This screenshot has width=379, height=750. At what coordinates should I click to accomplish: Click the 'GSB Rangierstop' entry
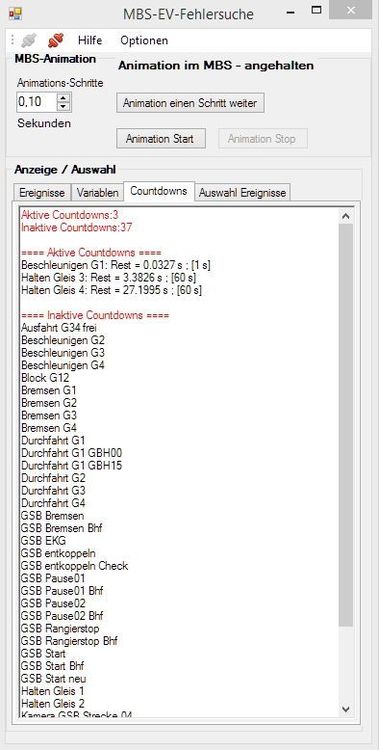point(60,628)
